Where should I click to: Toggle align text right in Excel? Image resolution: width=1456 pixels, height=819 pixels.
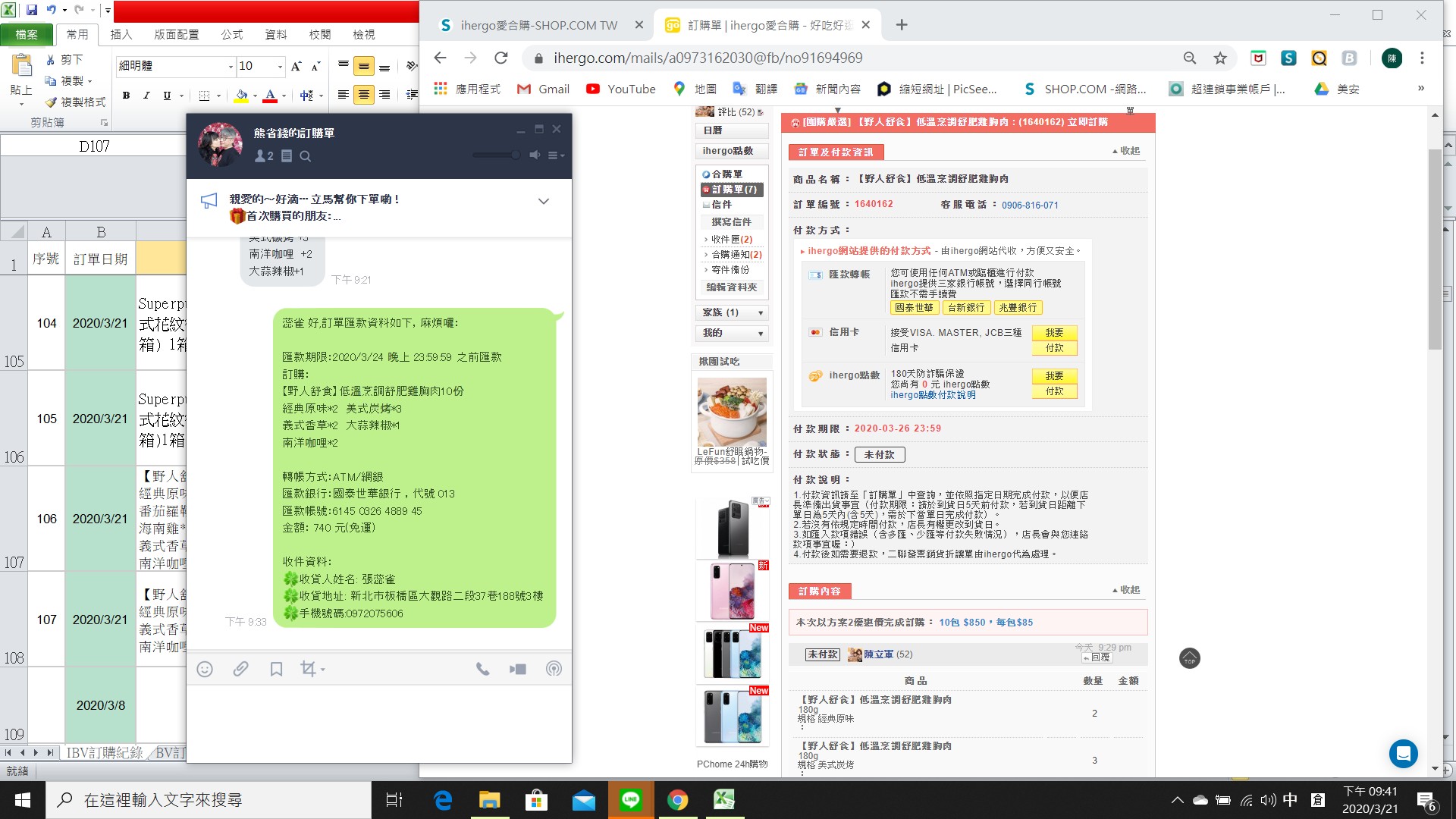point(384,95)
